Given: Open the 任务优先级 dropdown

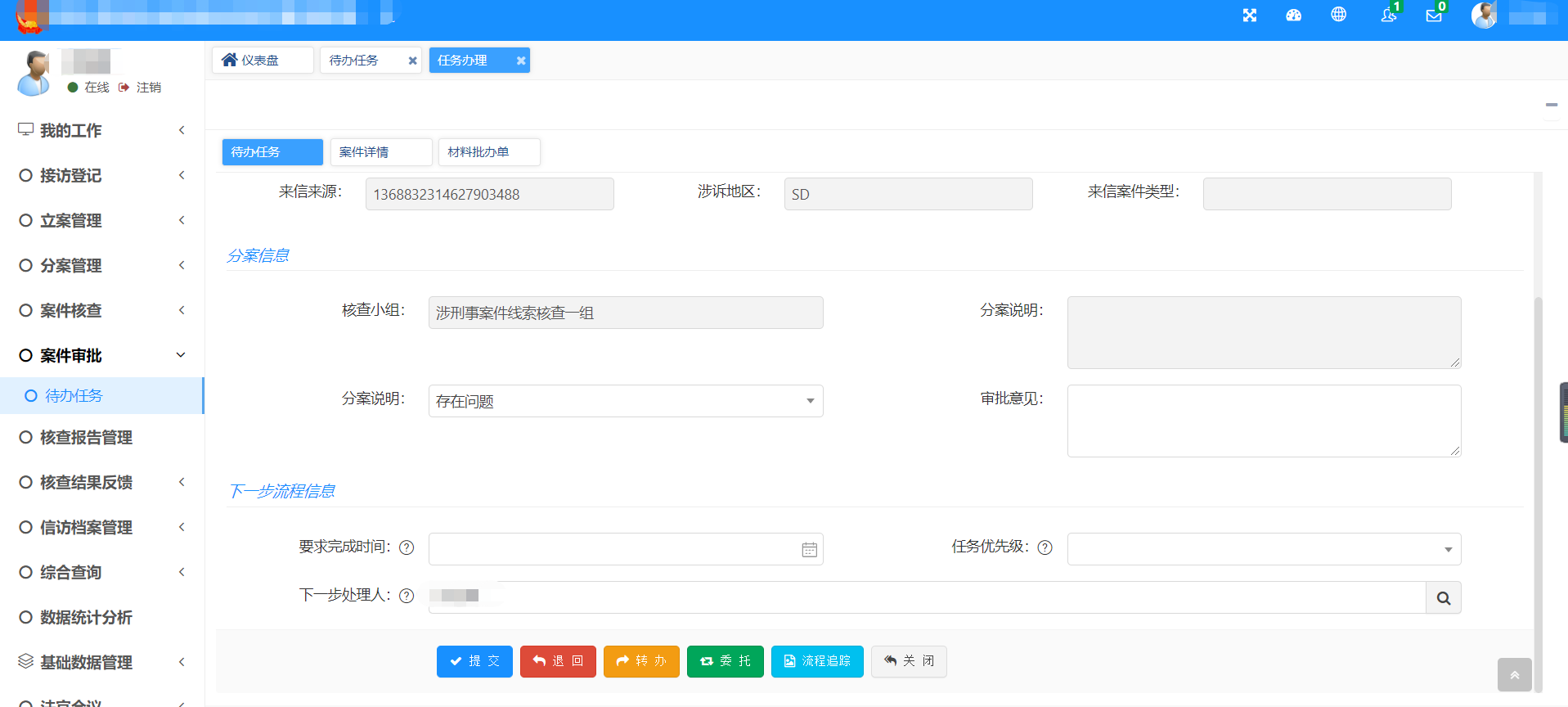Looking at the screenshot, I should click(x=1264, y=549).
